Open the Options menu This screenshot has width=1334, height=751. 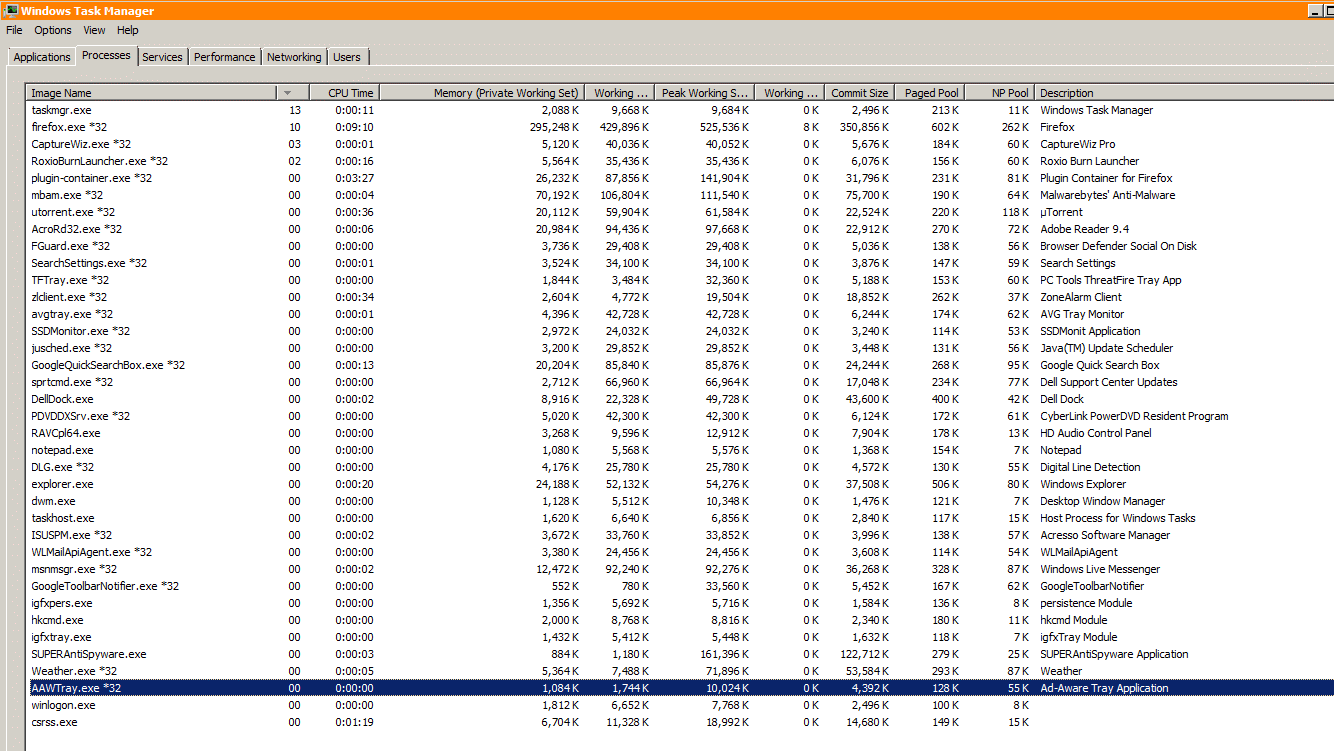pos(53,30)
